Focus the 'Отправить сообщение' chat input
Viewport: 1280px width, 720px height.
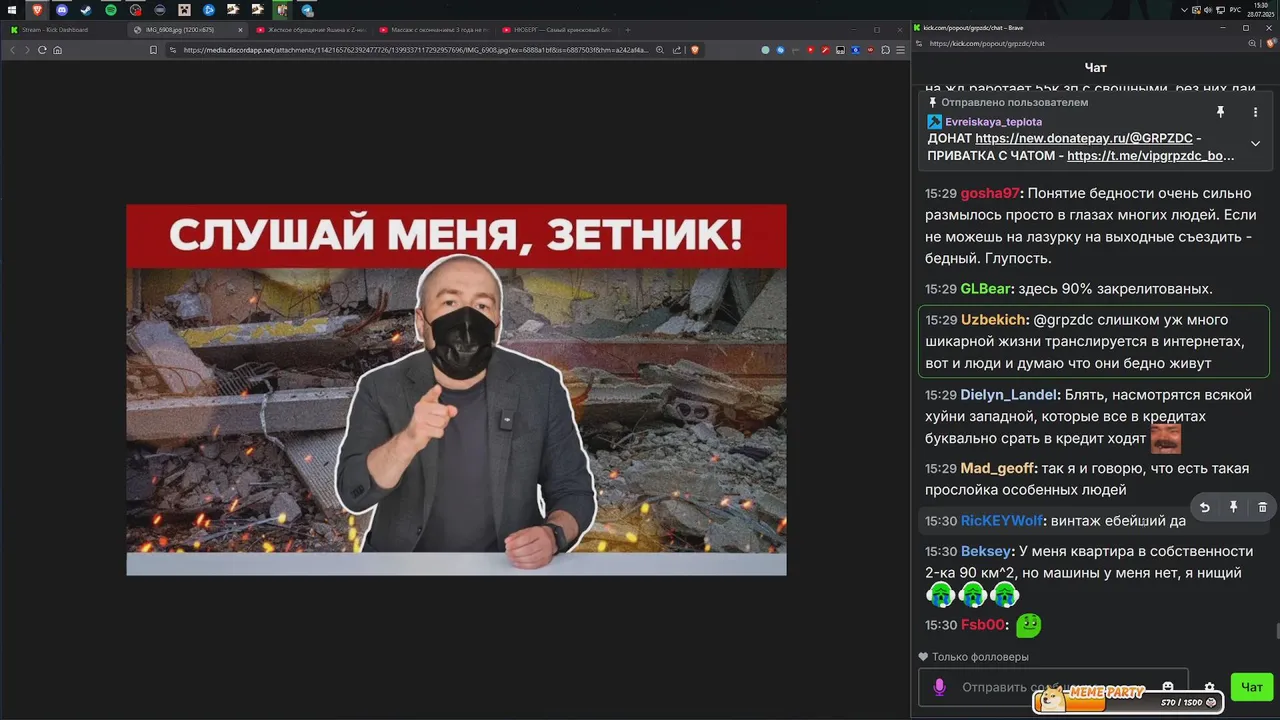1053,687
